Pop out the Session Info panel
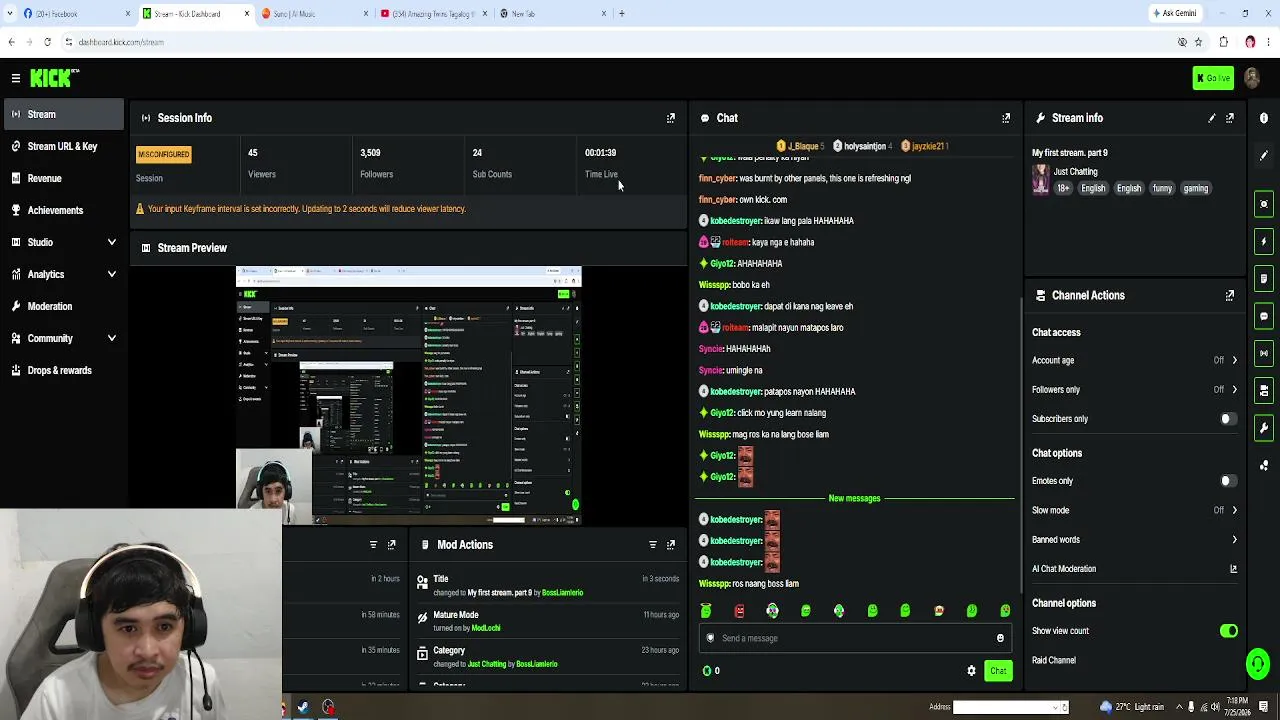The width and height of the screenshot is (1280, 720). click(671, 118)
